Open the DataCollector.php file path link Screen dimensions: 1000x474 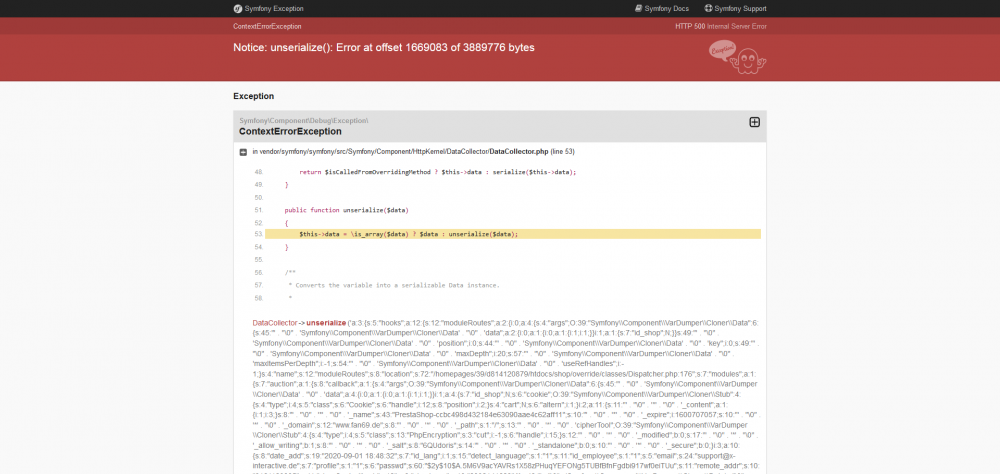point(413,152)
